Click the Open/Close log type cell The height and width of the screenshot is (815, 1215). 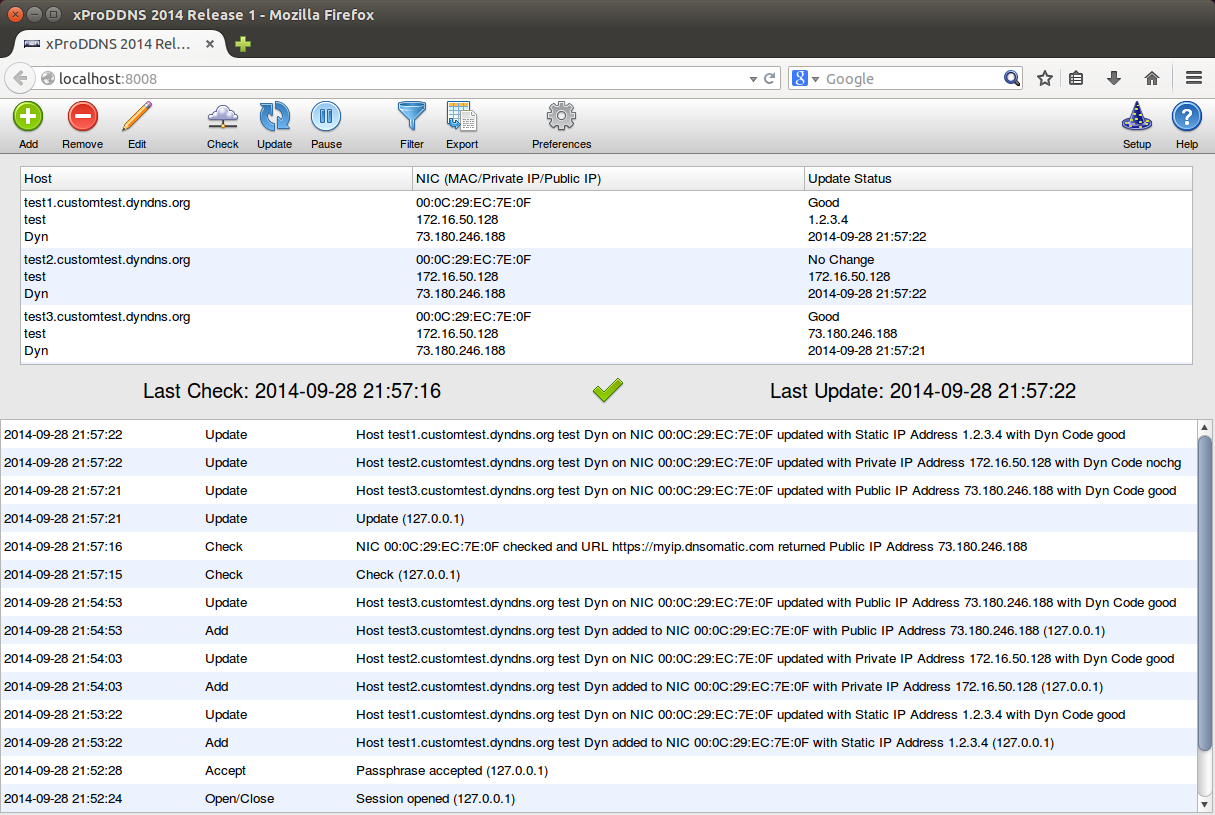239,798
